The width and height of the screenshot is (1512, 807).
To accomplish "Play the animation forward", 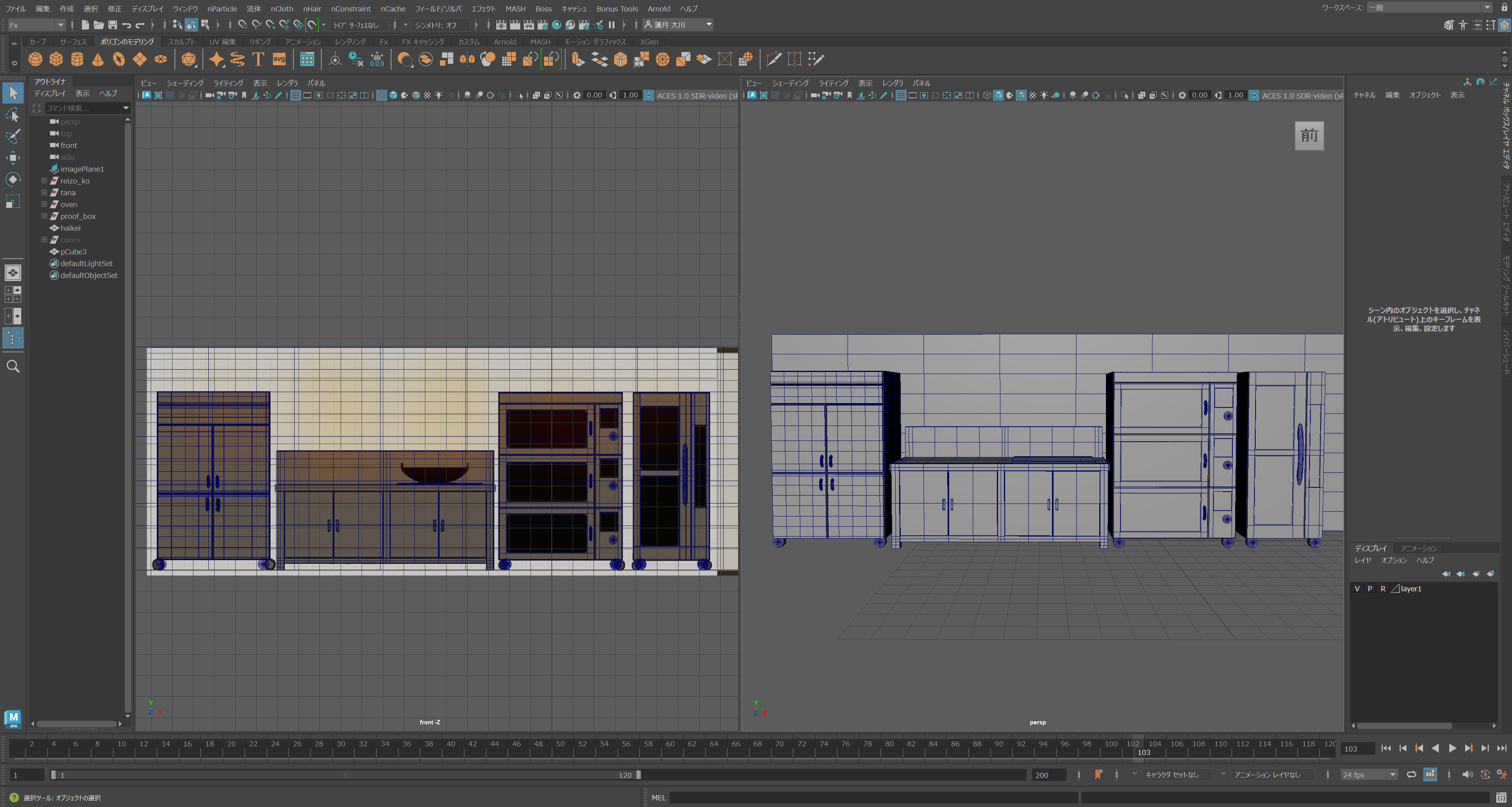I will [x=1452, y=748].
